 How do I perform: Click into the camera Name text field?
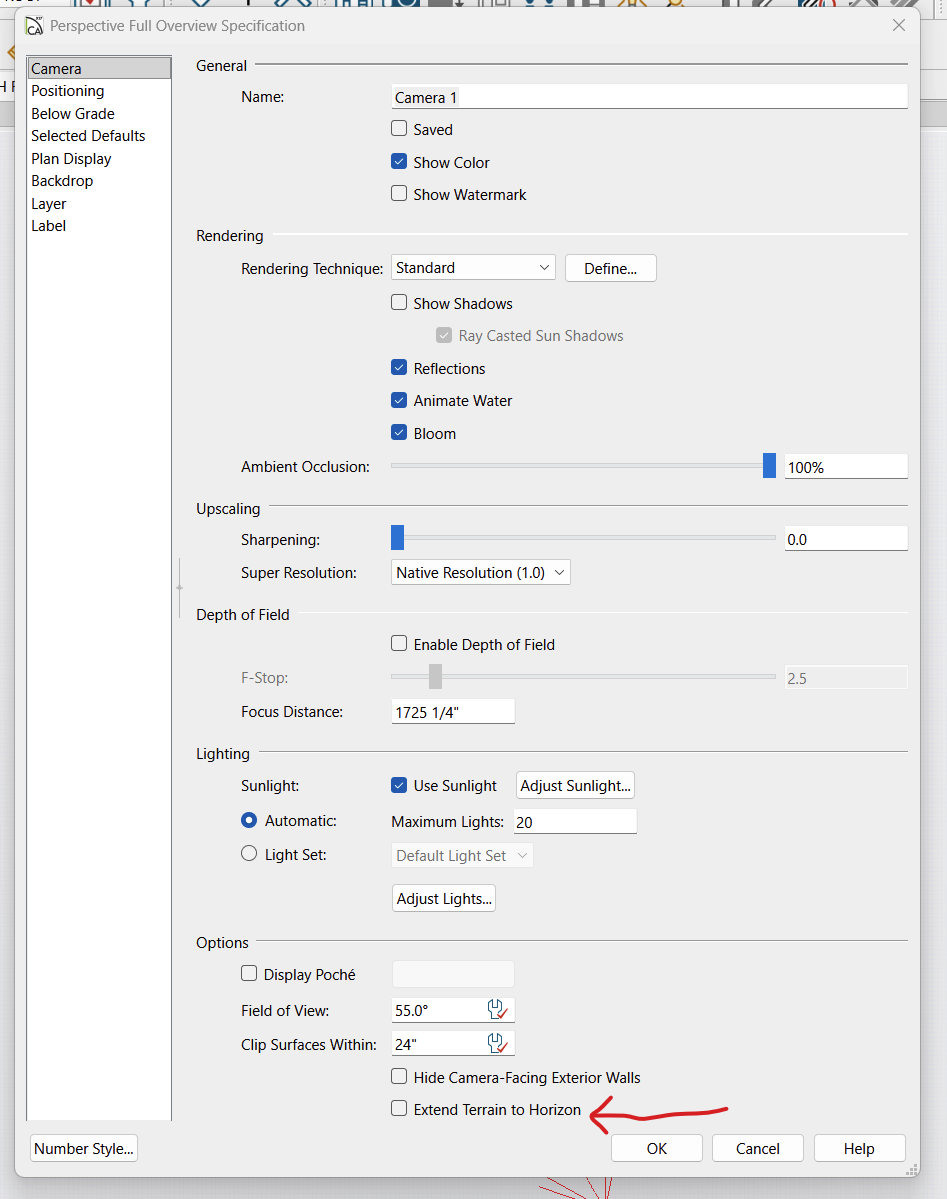pyautogui.click(x=650, y=97)
